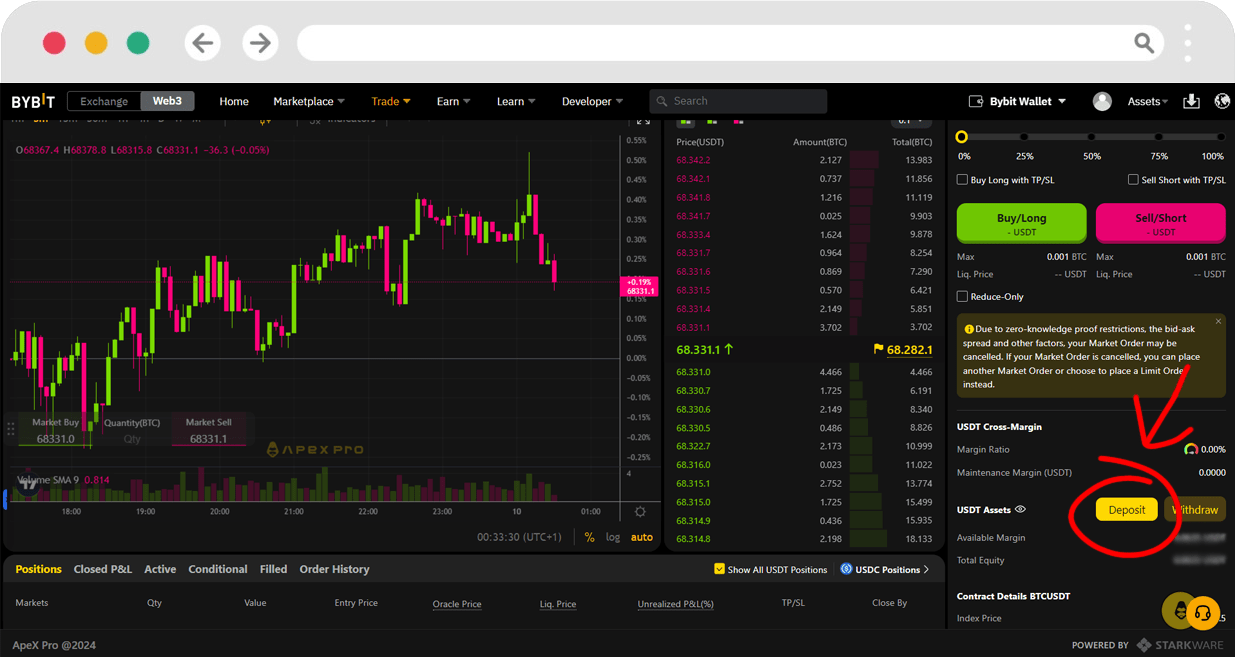Viewport: 1235px width, 657px height.
Task: Enable Sell Short with TP/SL checkbox
Action: pos(1133,180)
